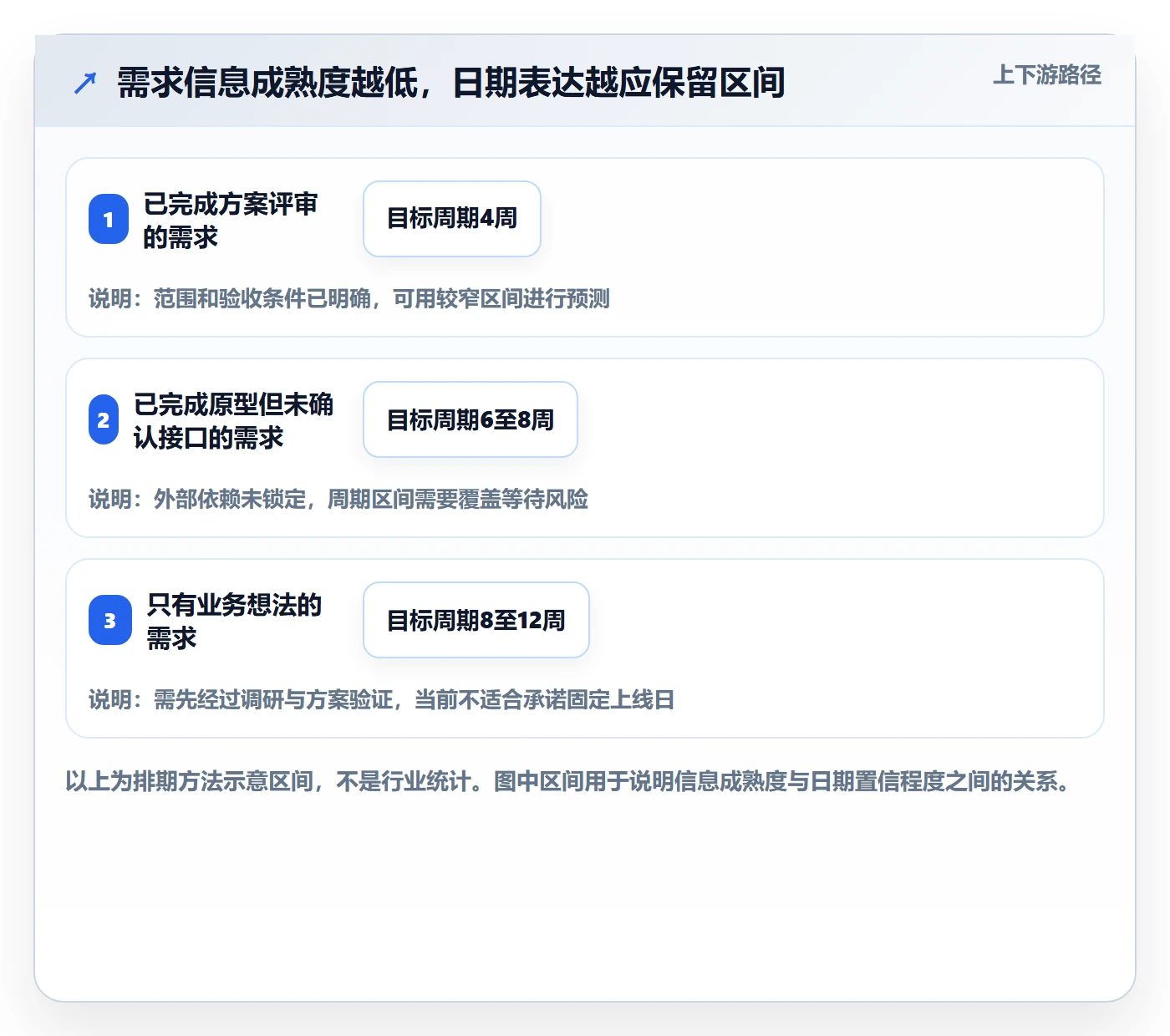
Task: Click the blue number 3 badge
Action: pyautogui.click(x=110, y=620)
